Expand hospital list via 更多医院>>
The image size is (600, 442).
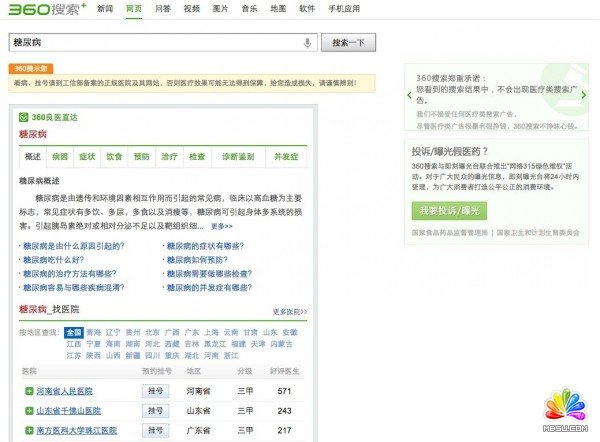tap(289, 312)
